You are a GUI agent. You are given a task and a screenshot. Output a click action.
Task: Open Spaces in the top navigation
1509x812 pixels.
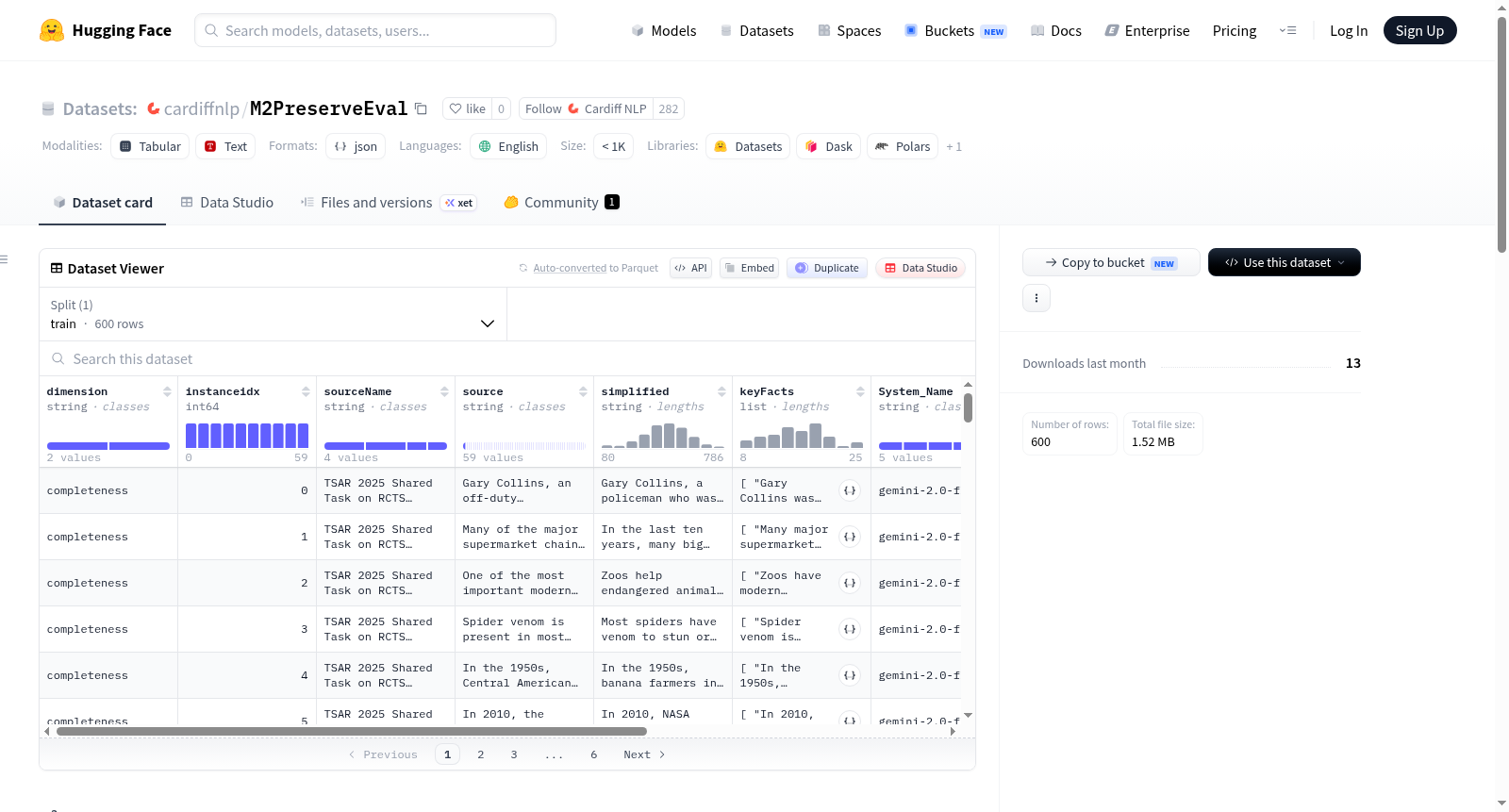tap(850, 30)
